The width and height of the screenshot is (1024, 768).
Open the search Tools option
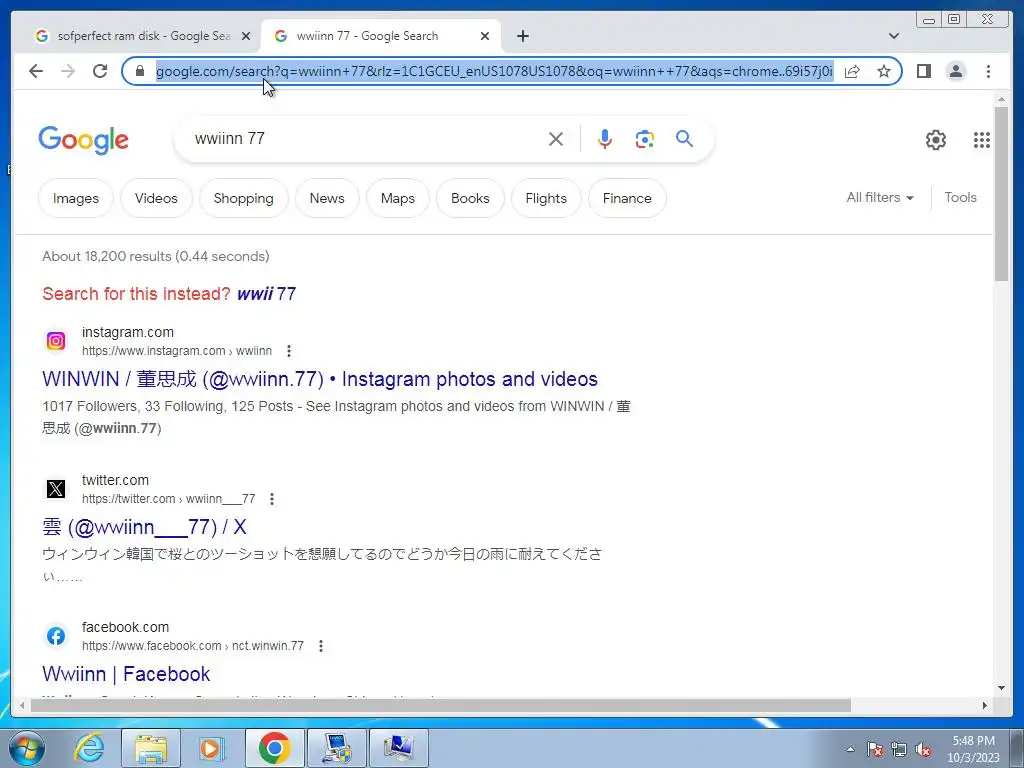coord(960,197)
